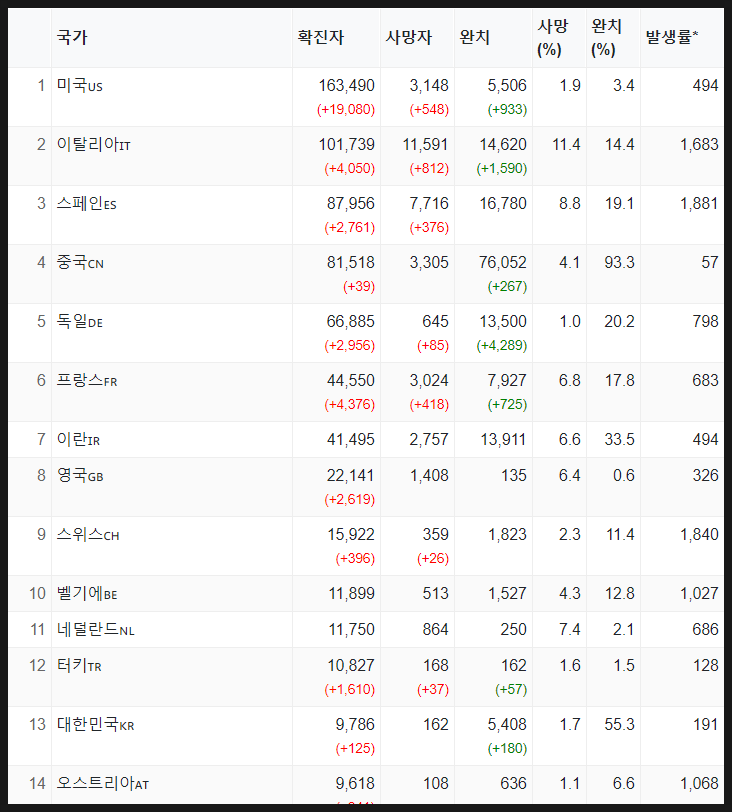
Task: Click the 완치 (%) column header
Action: pyautogui.click(x=606, y=38)
